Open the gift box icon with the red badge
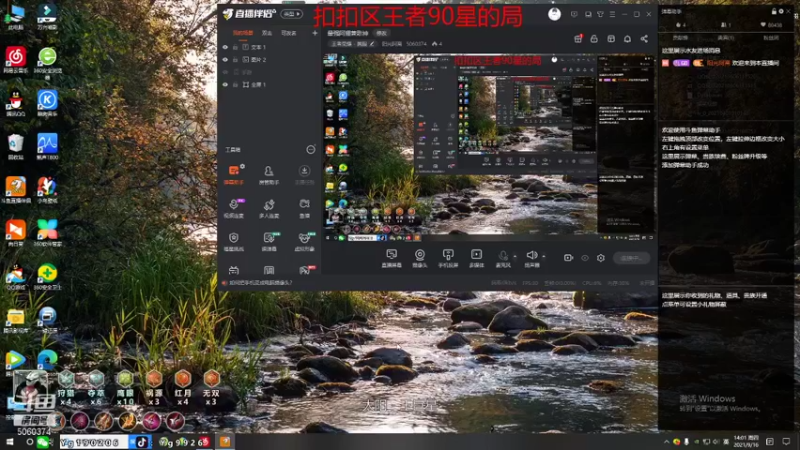 [x=578, y=39]
